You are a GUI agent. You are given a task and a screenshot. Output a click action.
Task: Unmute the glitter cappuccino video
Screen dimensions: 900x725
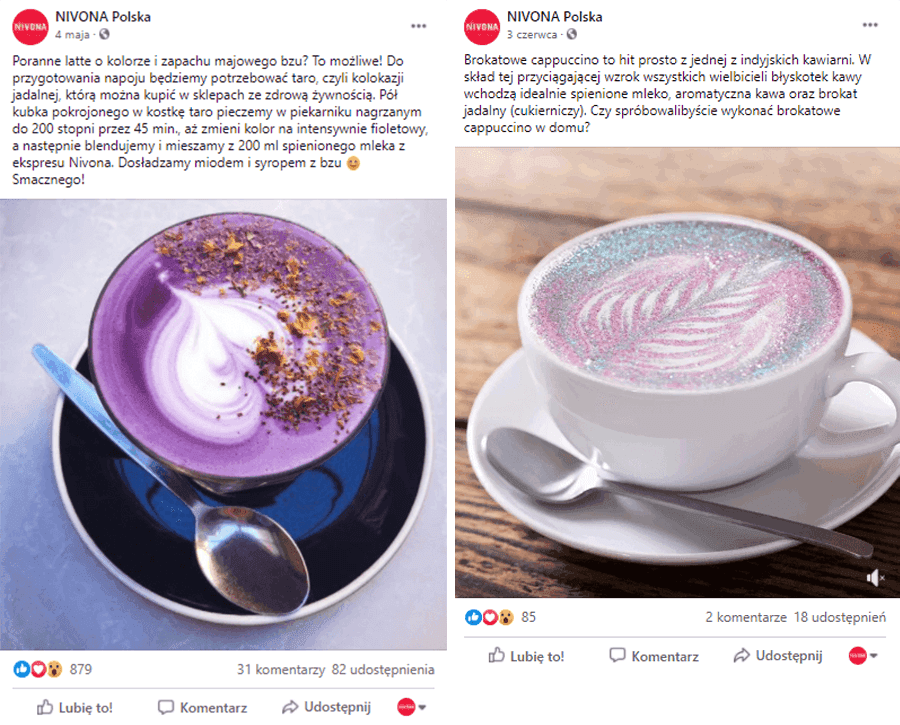pyautogui.click(x=875, y=577)
